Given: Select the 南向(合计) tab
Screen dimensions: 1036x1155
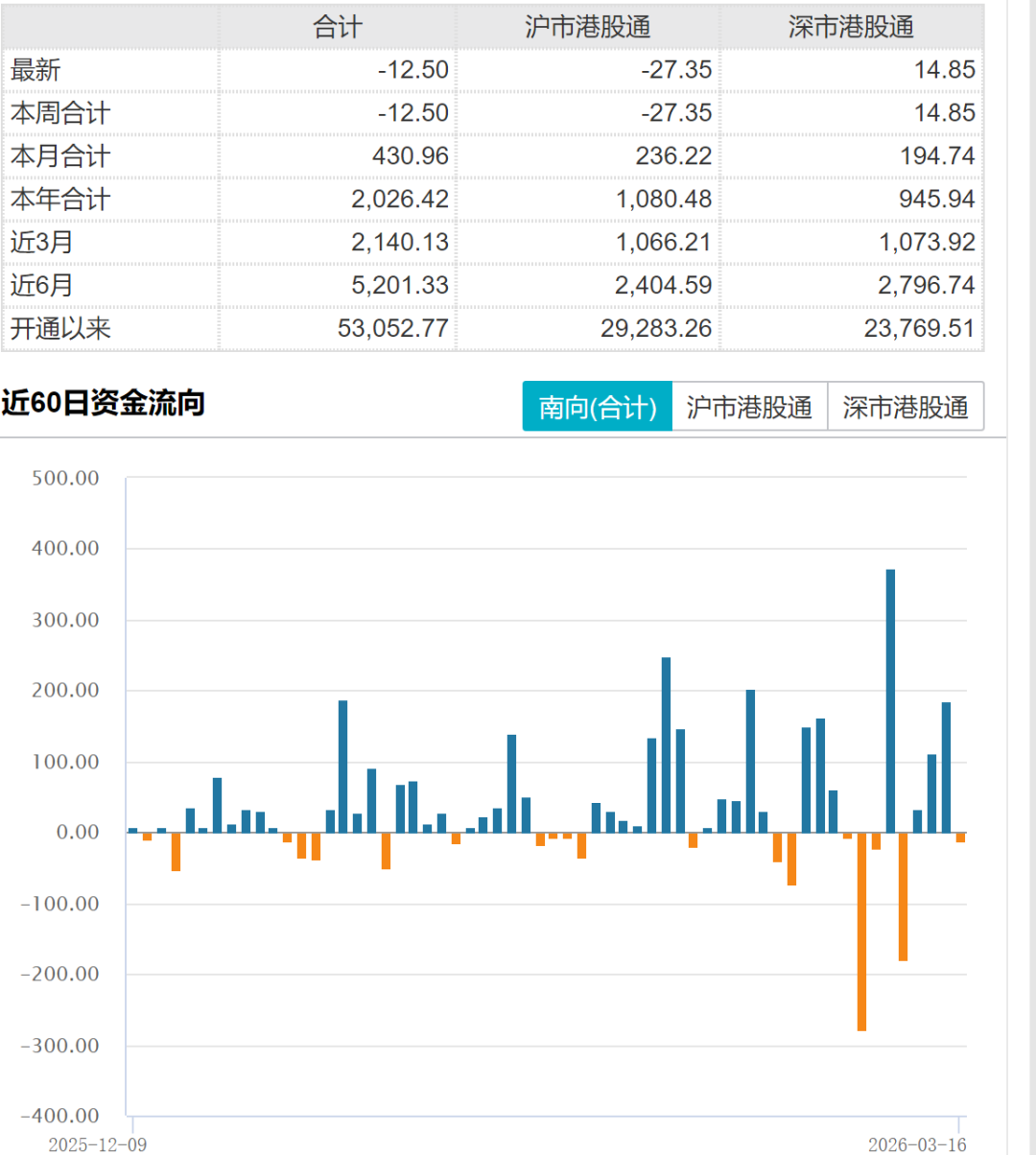Looking at the screenshot, I should 598,407.
